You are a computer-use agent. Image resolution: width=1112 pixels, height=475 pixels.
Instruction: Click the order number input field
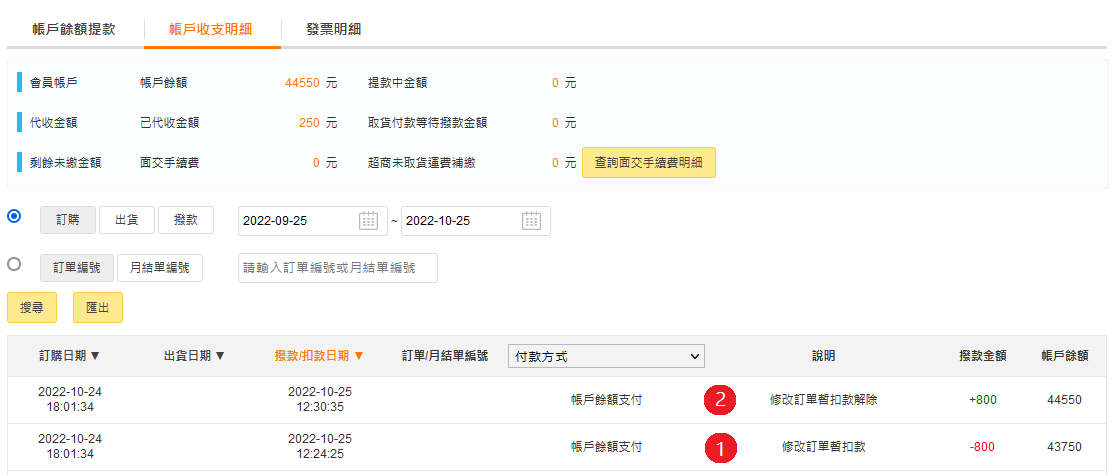337,268
